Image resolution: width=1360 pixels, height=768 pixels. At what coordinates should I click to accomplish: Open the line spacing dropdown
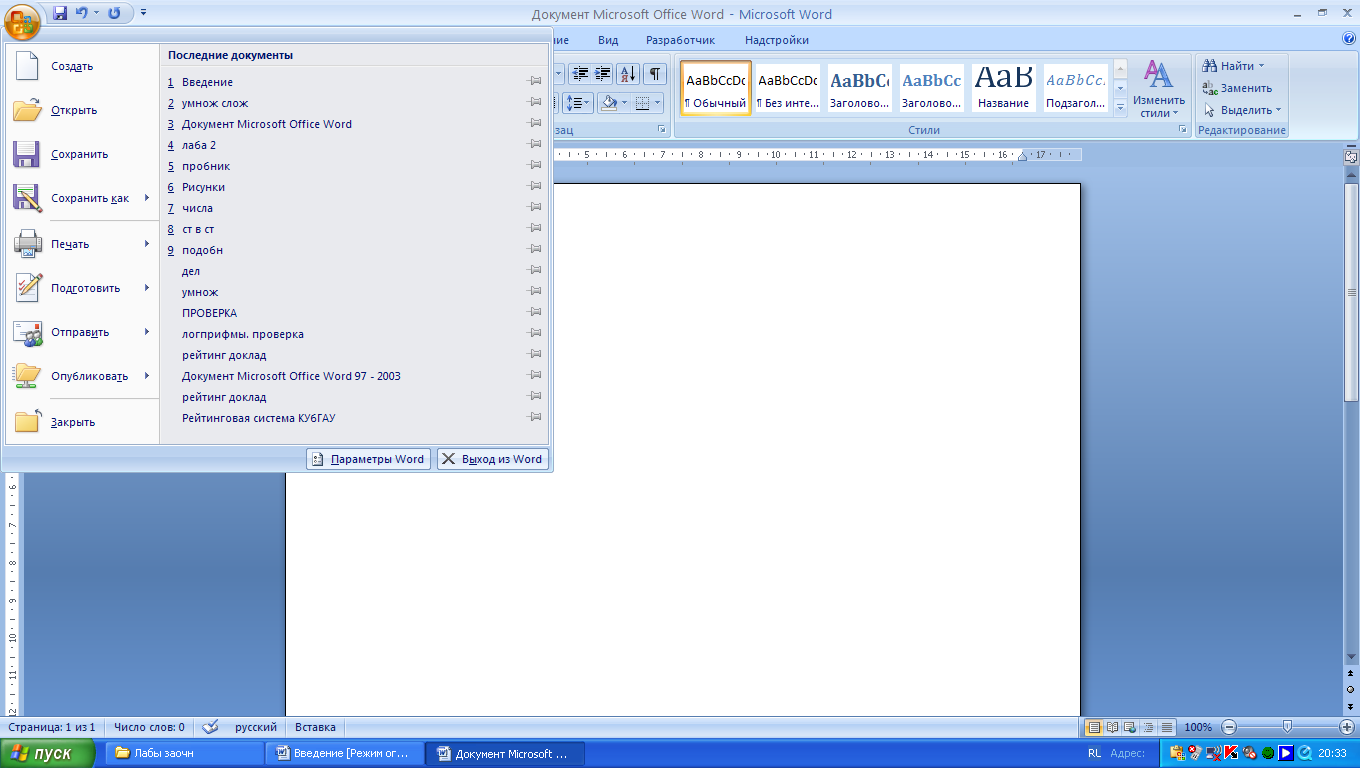point(578,102)
